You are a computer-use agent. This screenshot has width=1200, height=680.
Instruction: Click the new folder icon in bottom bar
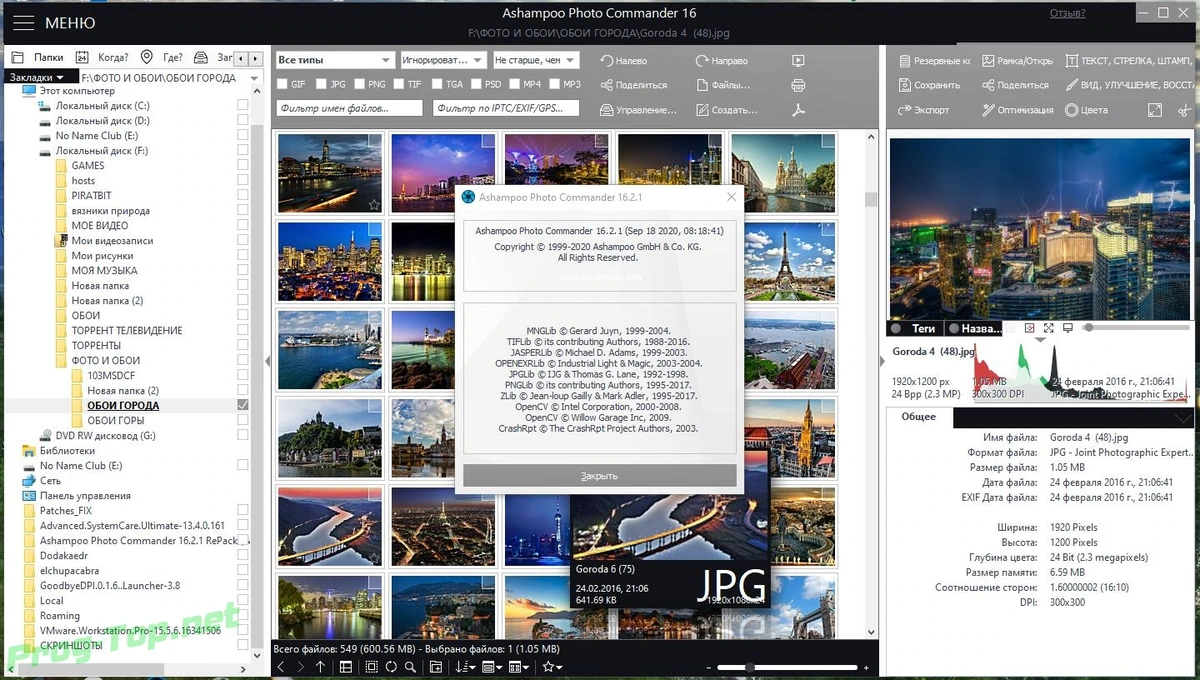pyautogui.click(x=436, y=667)
